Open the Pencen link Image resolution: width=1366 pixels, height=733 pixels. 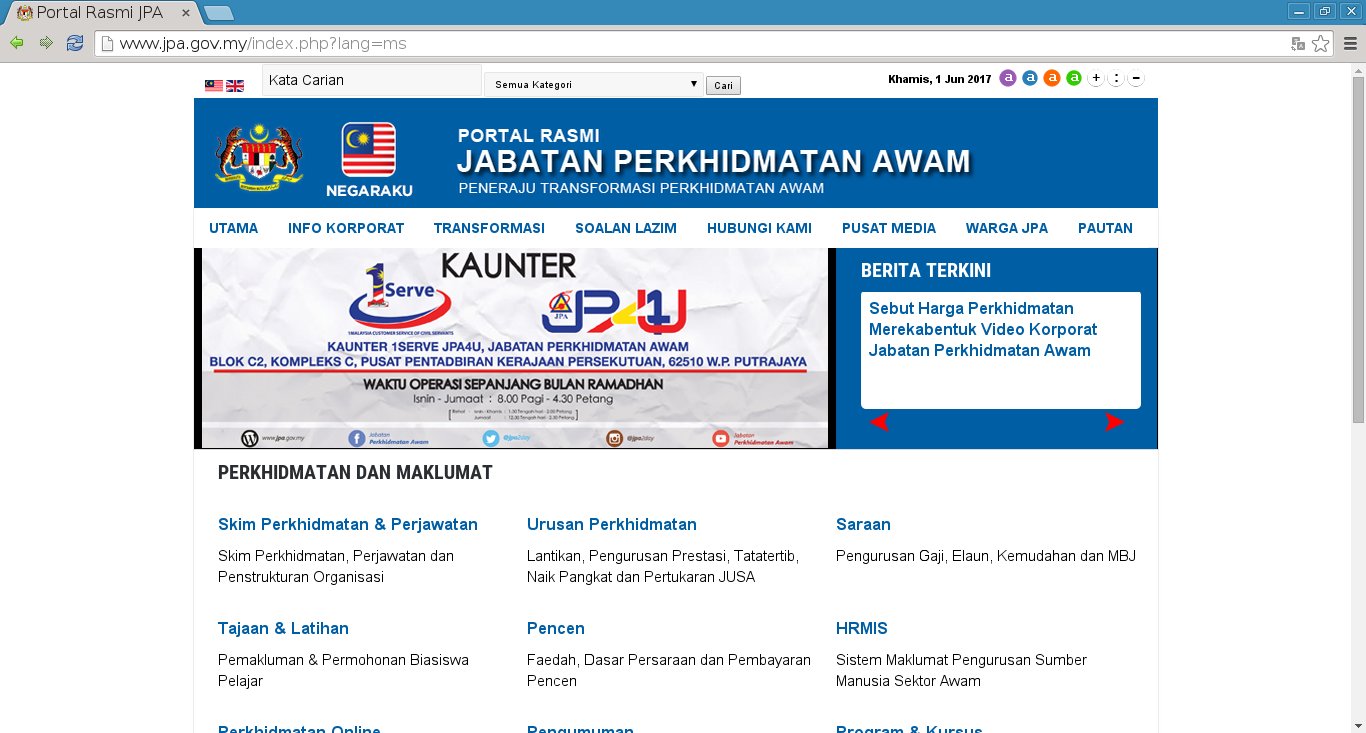point(556,628)
